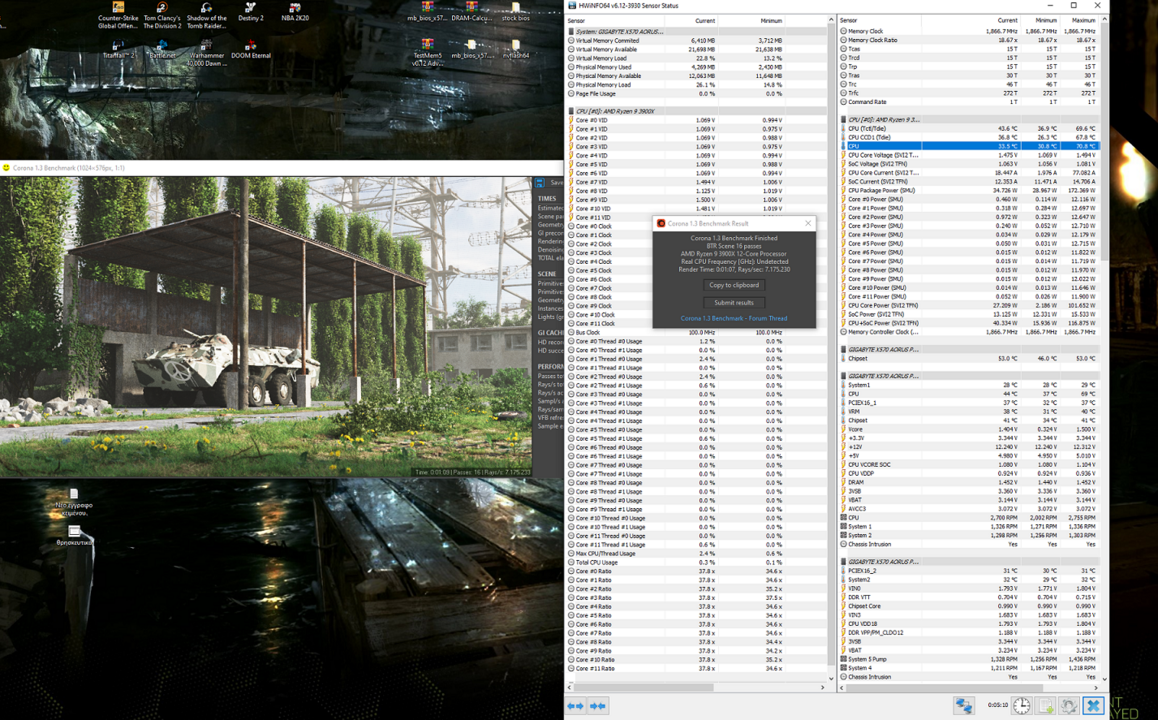Select the CPU VCORE SOC row
This screenshot has height=720, width=1158.
[x=970, y=464]
